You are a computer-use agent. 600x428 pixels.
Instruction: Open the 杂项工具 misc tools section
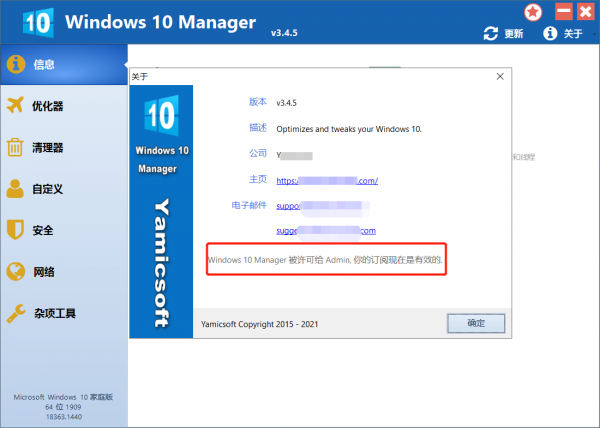64,313
